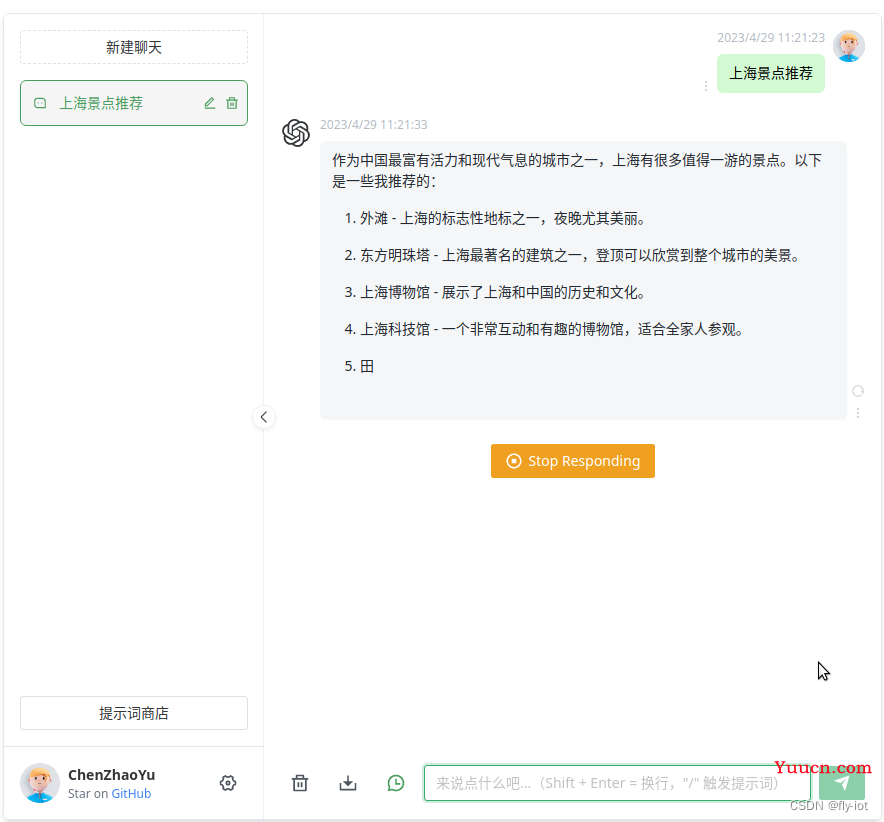Open the GitHub link
The image size is (884, 822).
(x=131, y=794)
